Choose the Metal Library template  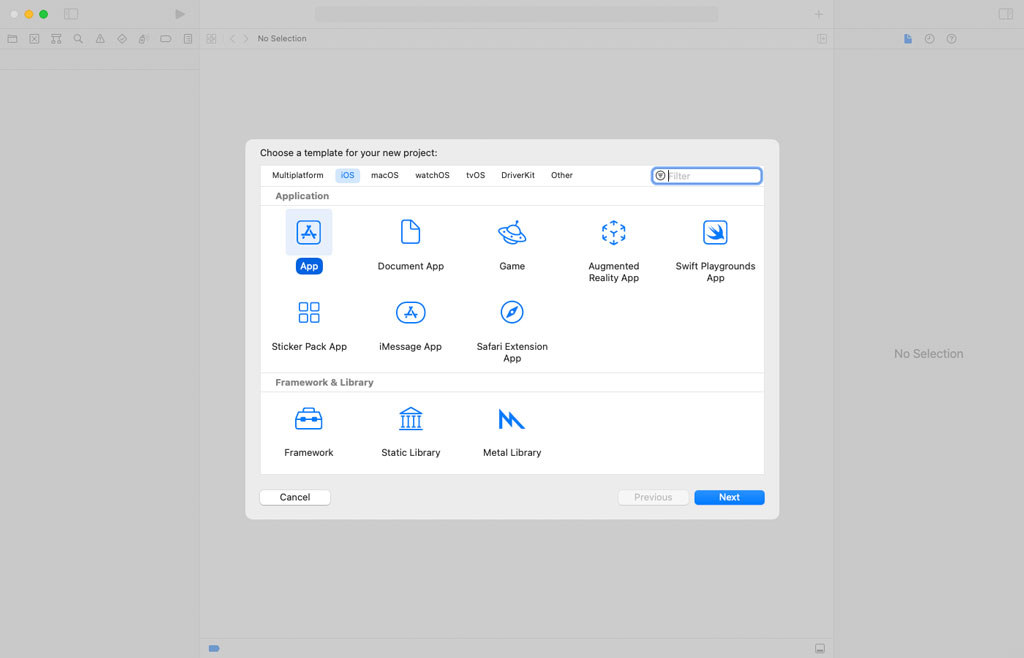point(512,418)
